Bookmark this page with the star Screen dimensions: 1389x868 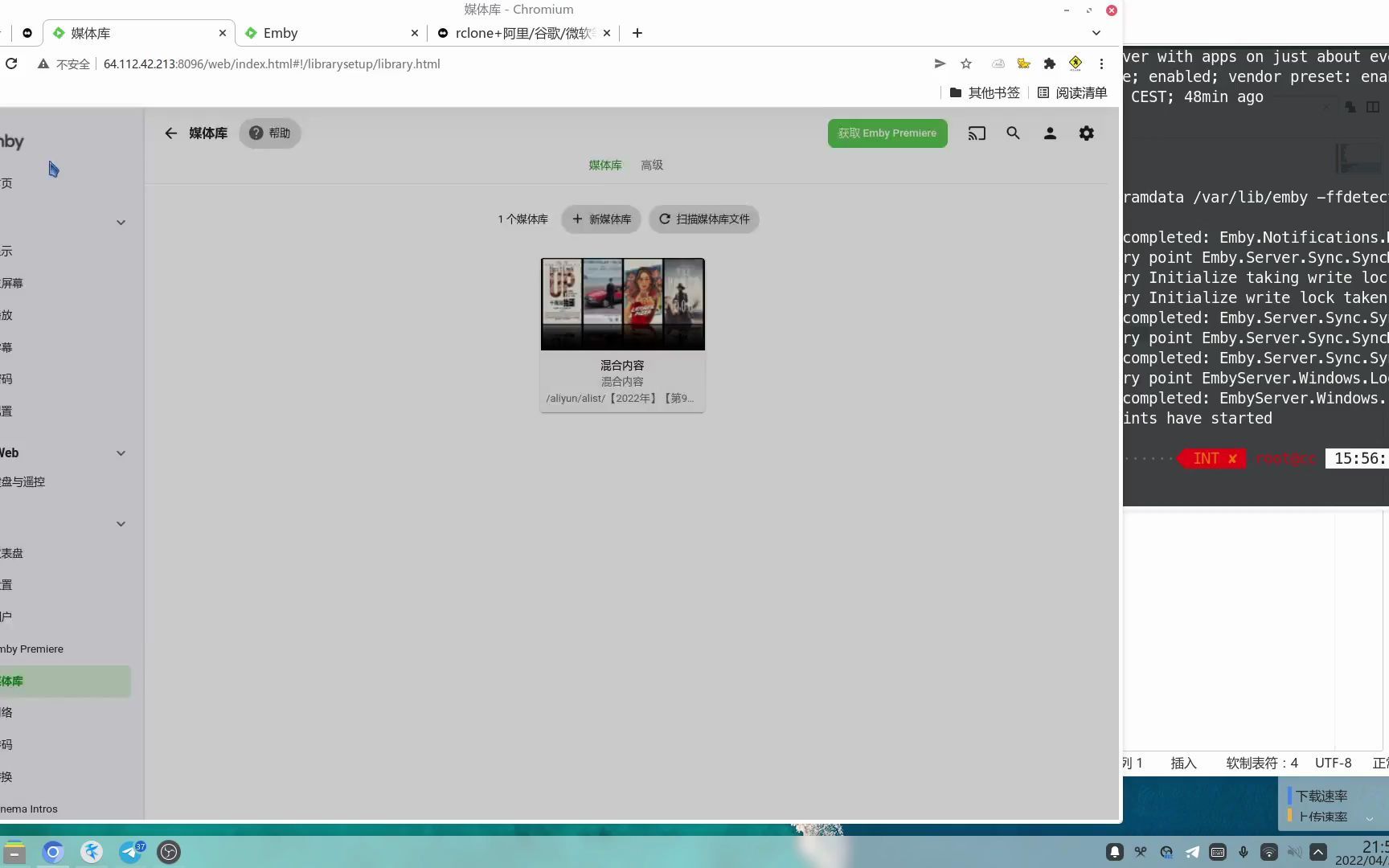pyautogui.click(x=966, y=63)
